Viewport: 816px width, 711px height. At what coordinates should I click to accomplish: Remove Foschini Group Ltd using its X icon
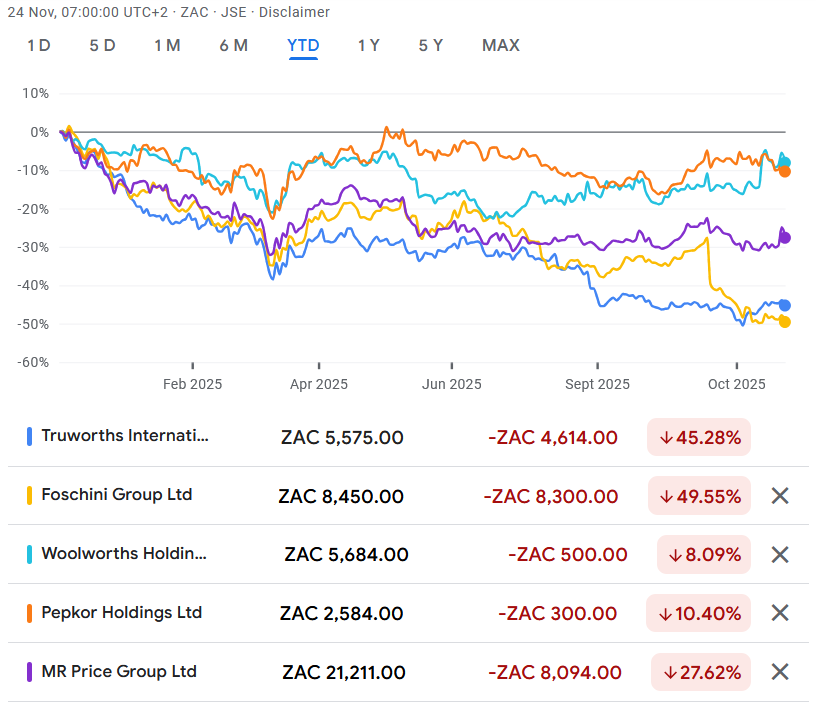[779, 495]
